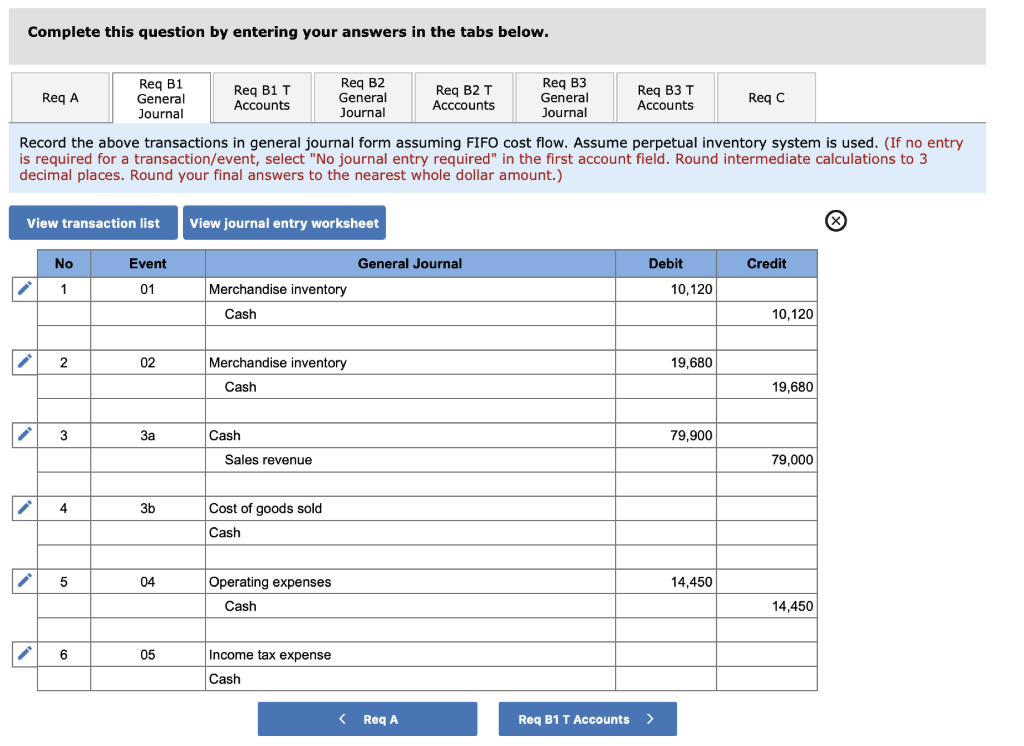Click pencil icon for Income tax expense entry
This screenshot has height=746, width=1024.
tap(23, 654)
